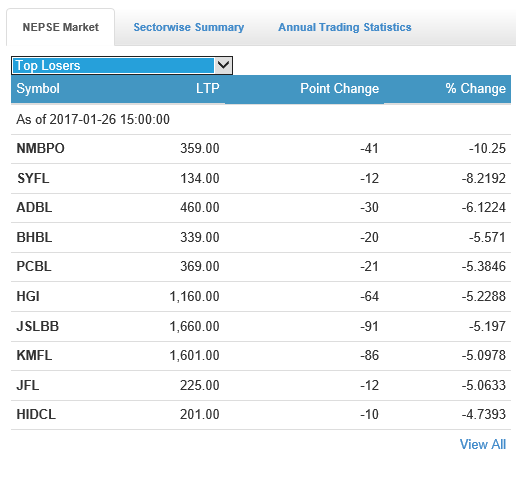
Task: Sort by the Symbol column header
Action: click(x=38, y=89)
